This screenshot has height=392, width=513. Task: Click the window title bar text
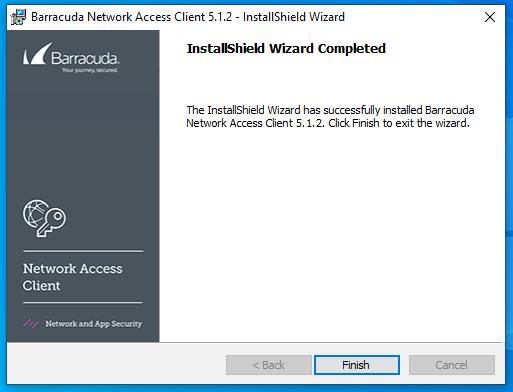coord(188,17)
